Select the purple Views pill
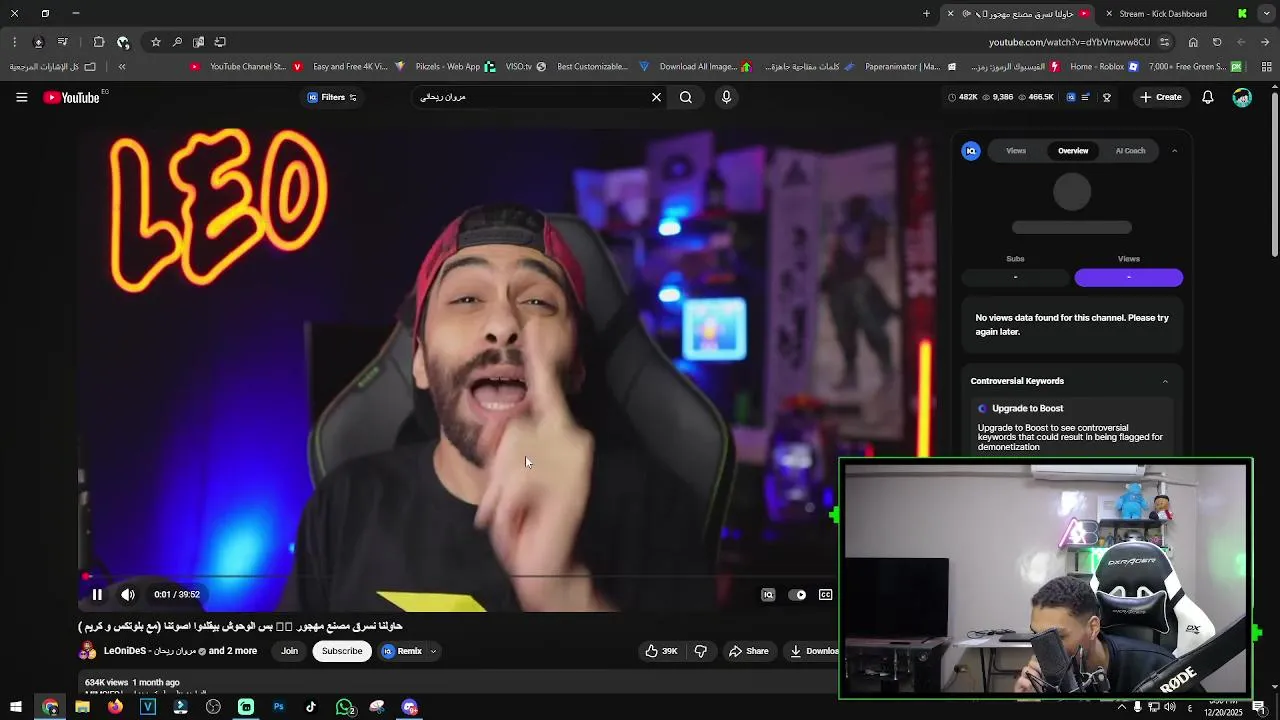 click(x=1128, y=277)
